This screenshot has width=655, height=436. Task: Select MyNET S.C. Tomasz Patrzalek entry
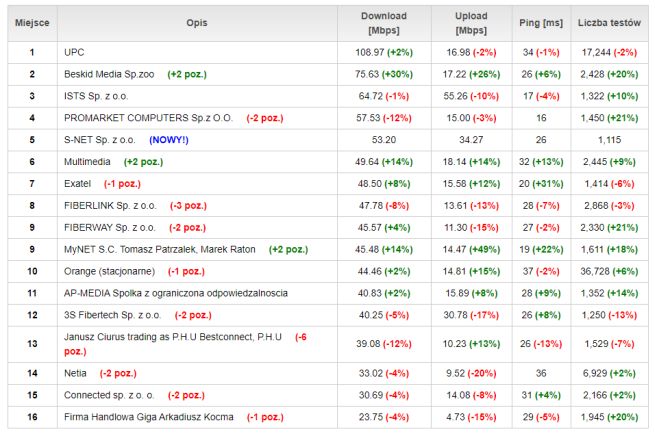161,248
